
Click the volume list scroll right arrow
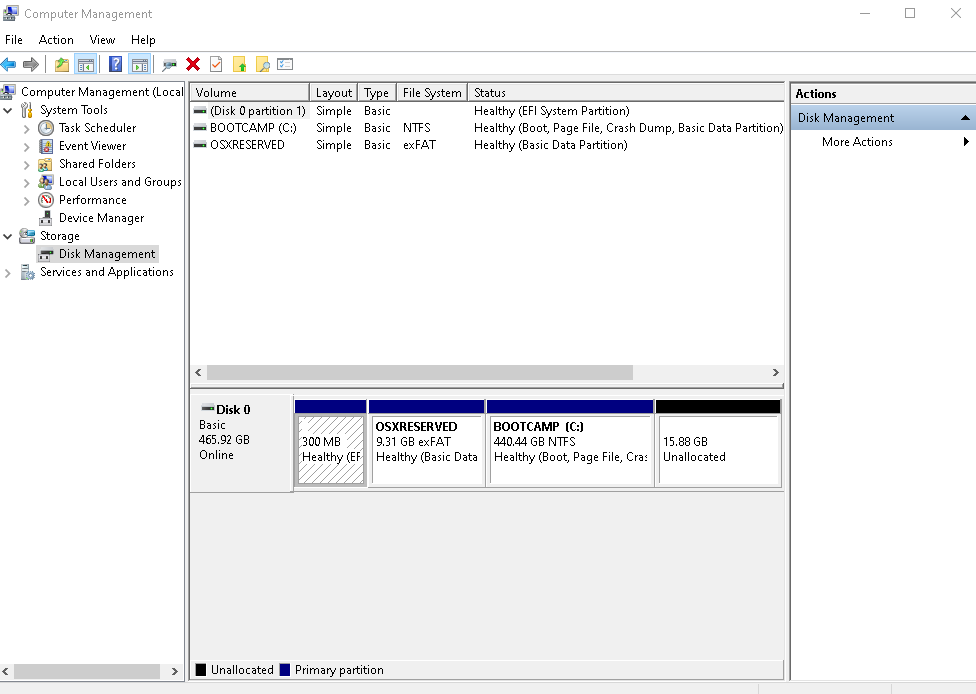tap(776, 372)
